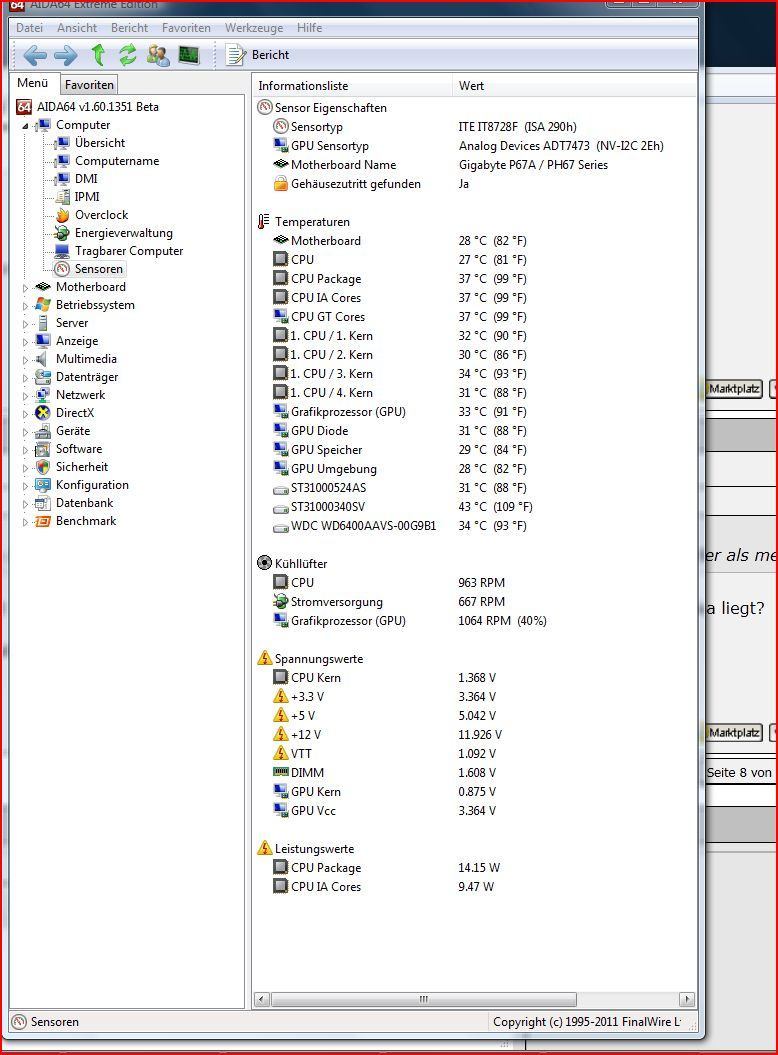Click the horizontal scrollbar left arrow

pyautogui.click(x=261, y=999)
